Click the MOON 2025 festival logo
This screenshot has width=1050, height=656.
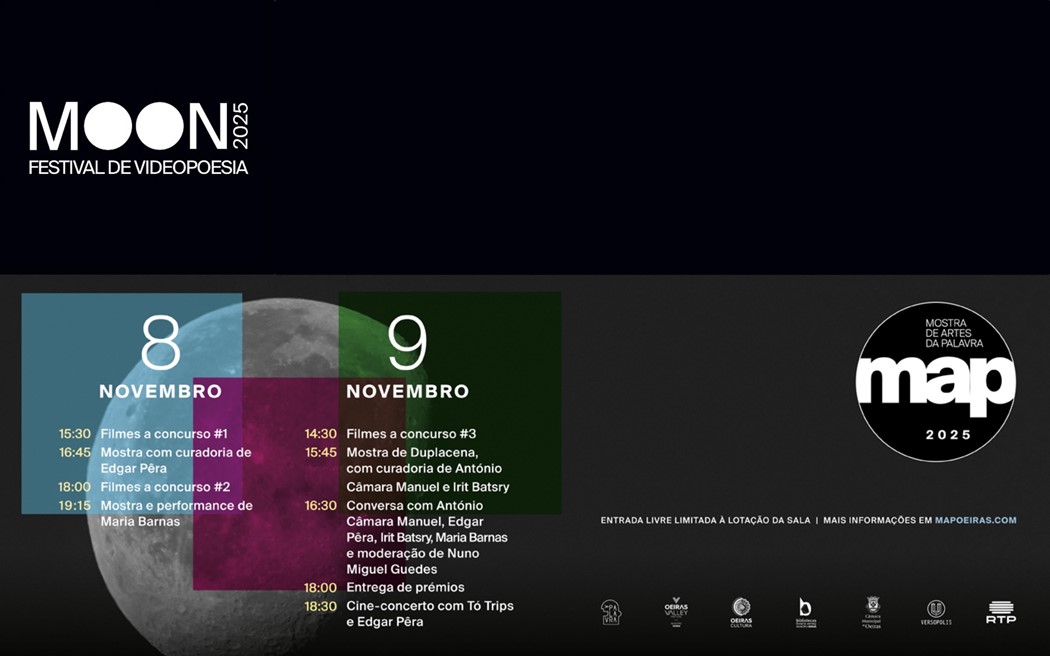[x=138, y=138]
